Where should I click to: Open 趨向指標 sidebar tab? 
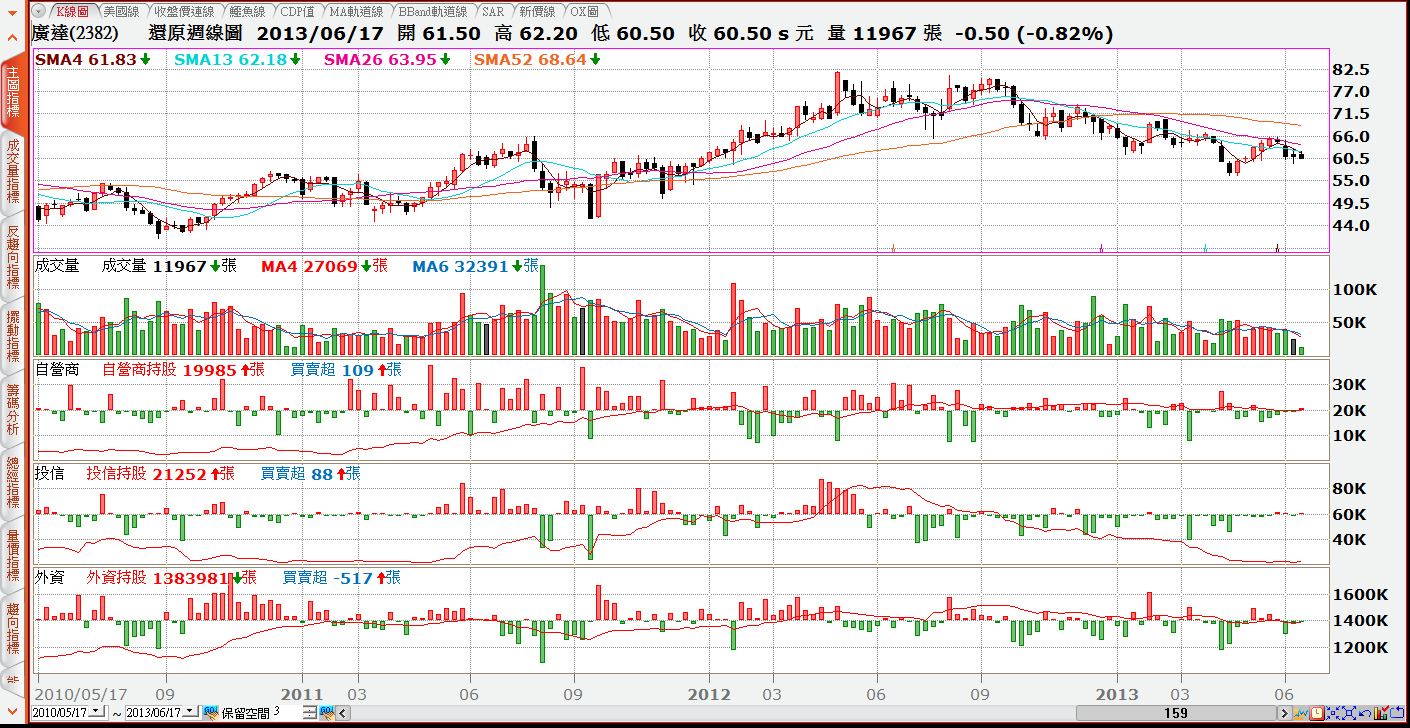(12, 629)
